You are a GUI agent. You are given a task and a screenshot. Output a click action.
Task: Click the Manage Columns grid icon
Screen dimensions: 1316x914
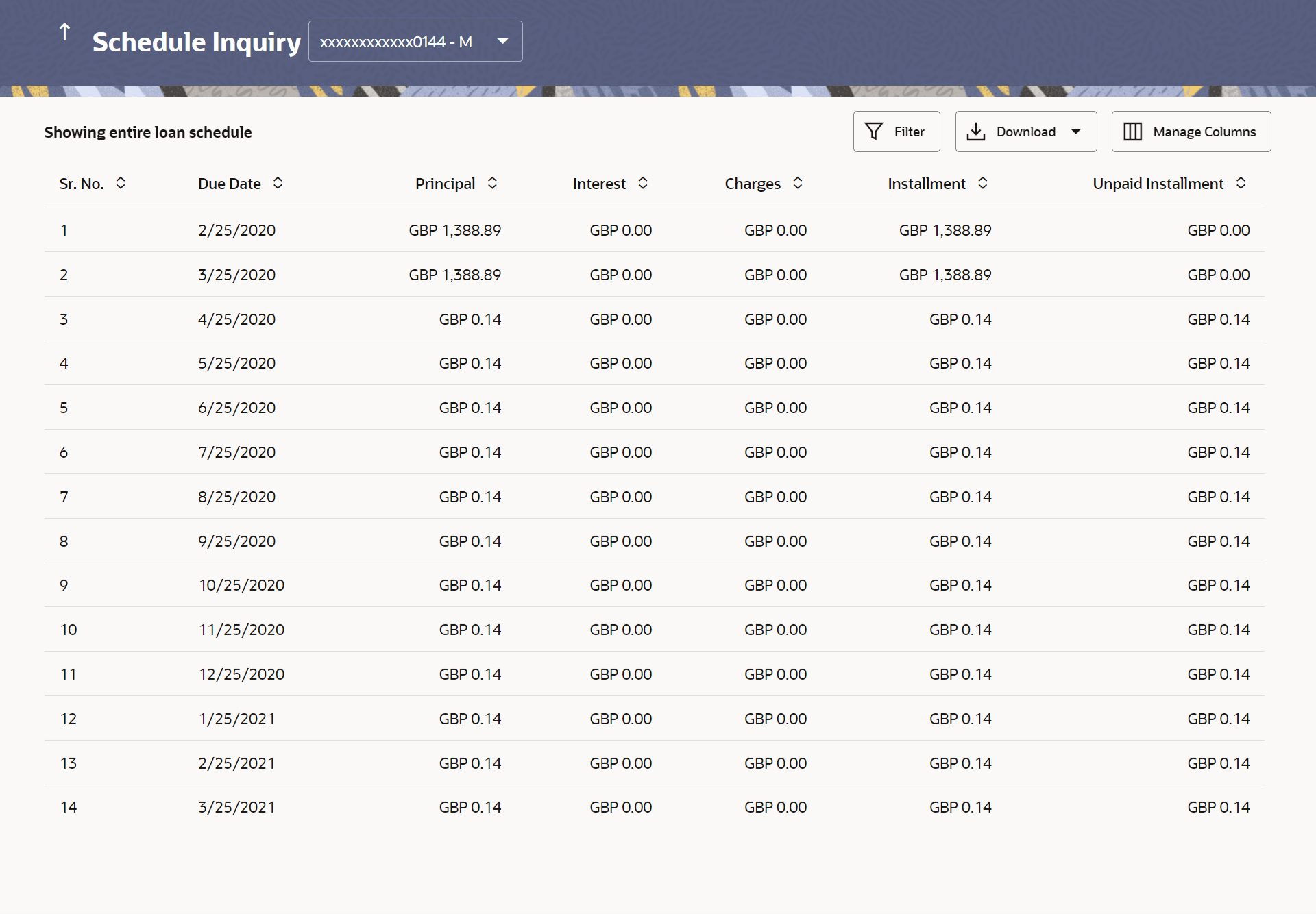(1132, 132)
